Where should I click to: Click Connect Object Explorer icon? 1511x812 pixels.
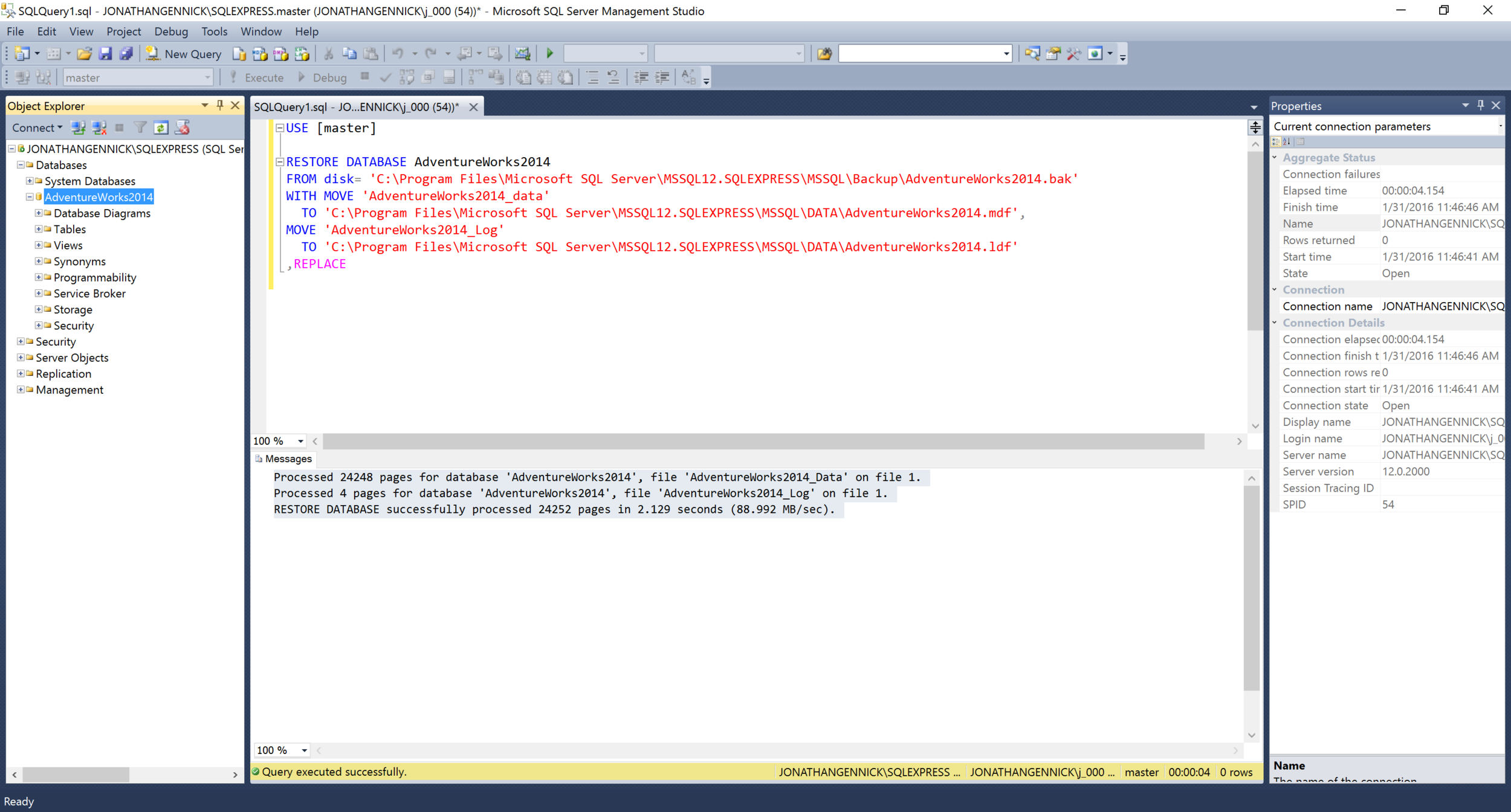(78, 127)
